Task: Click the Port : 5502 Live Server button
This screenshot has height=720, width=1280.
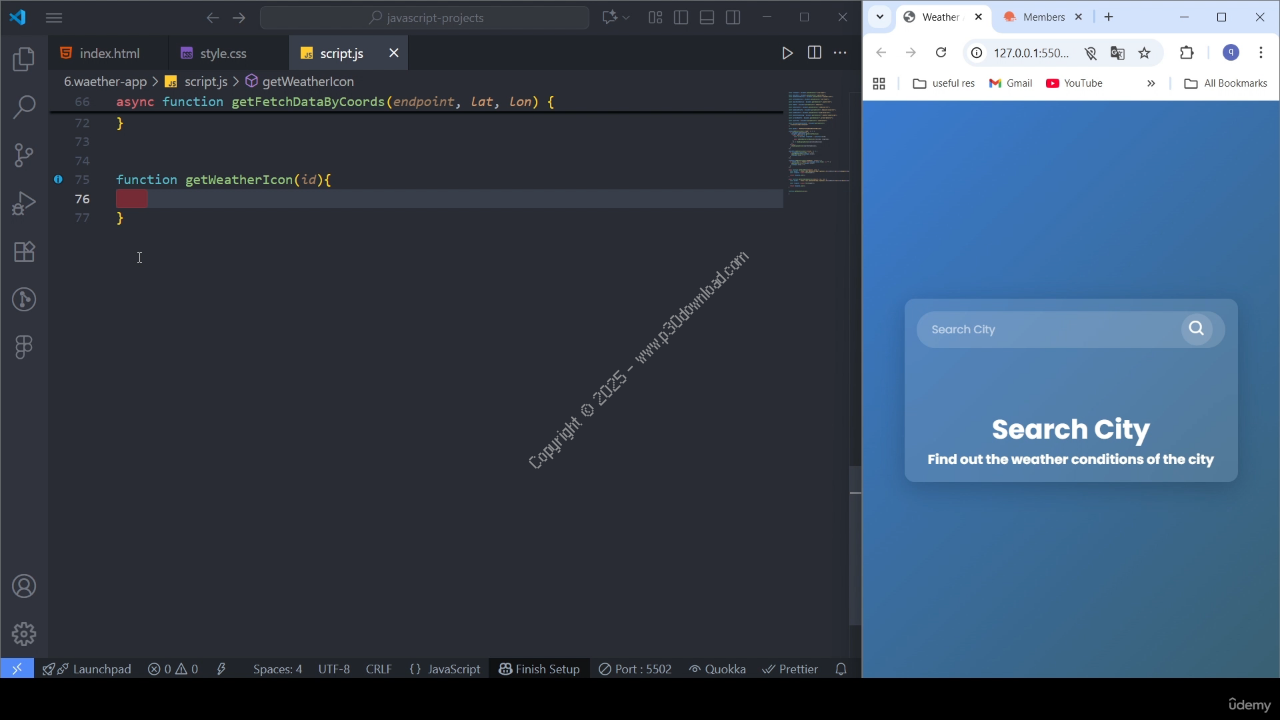Action: (635, 669)
